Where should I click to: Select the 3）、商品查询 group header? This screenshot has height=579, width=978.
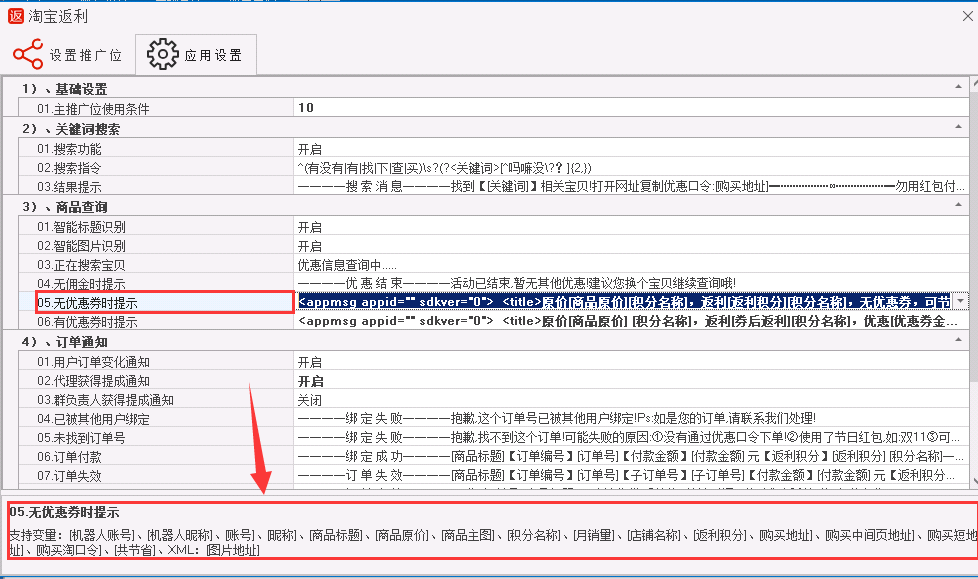pyautogui.click(x=65, y=207)
